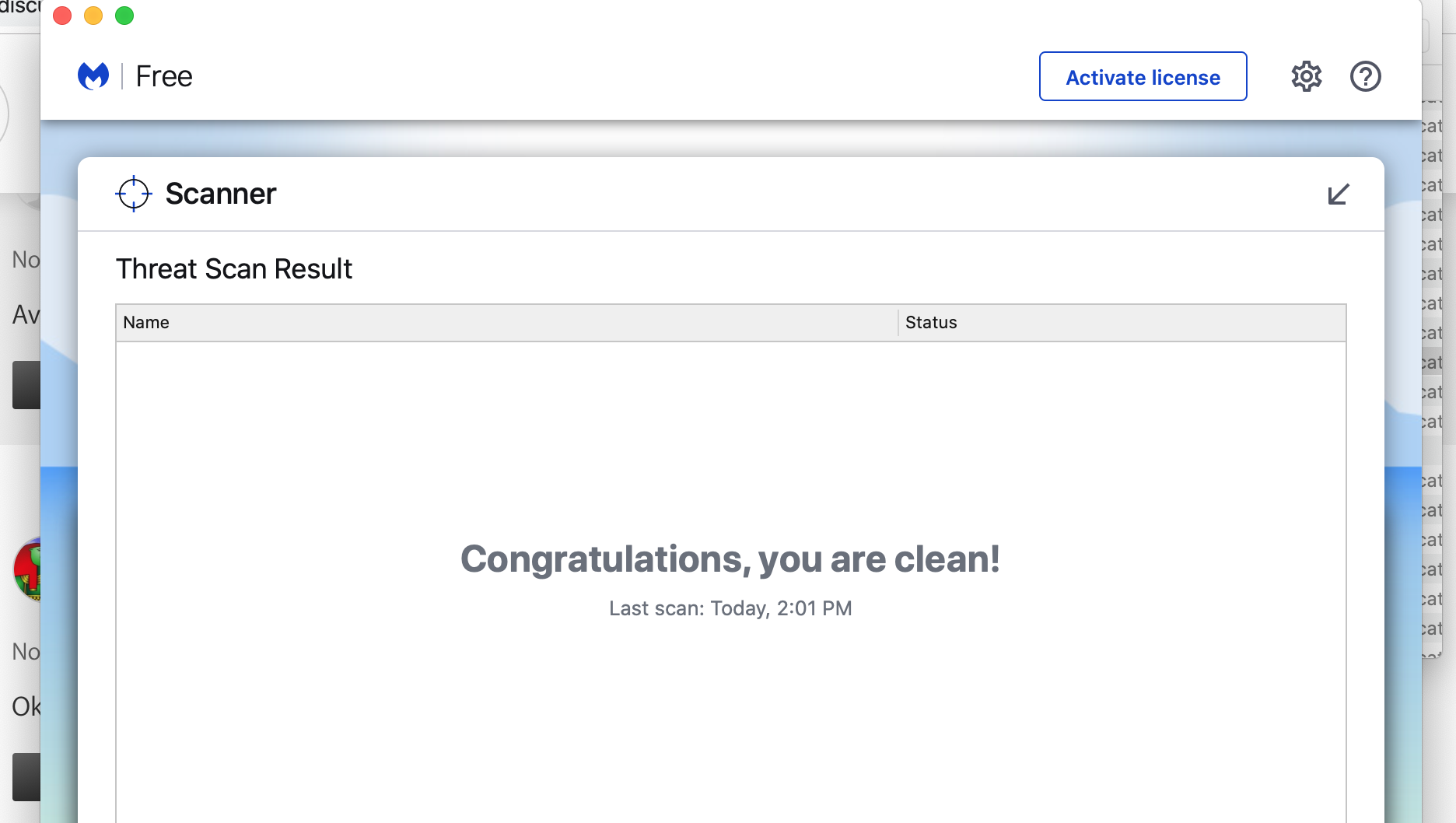Viewport: 1456px width, 823px height.
Task: Sort results by Name column header
Action: [146, 323]
